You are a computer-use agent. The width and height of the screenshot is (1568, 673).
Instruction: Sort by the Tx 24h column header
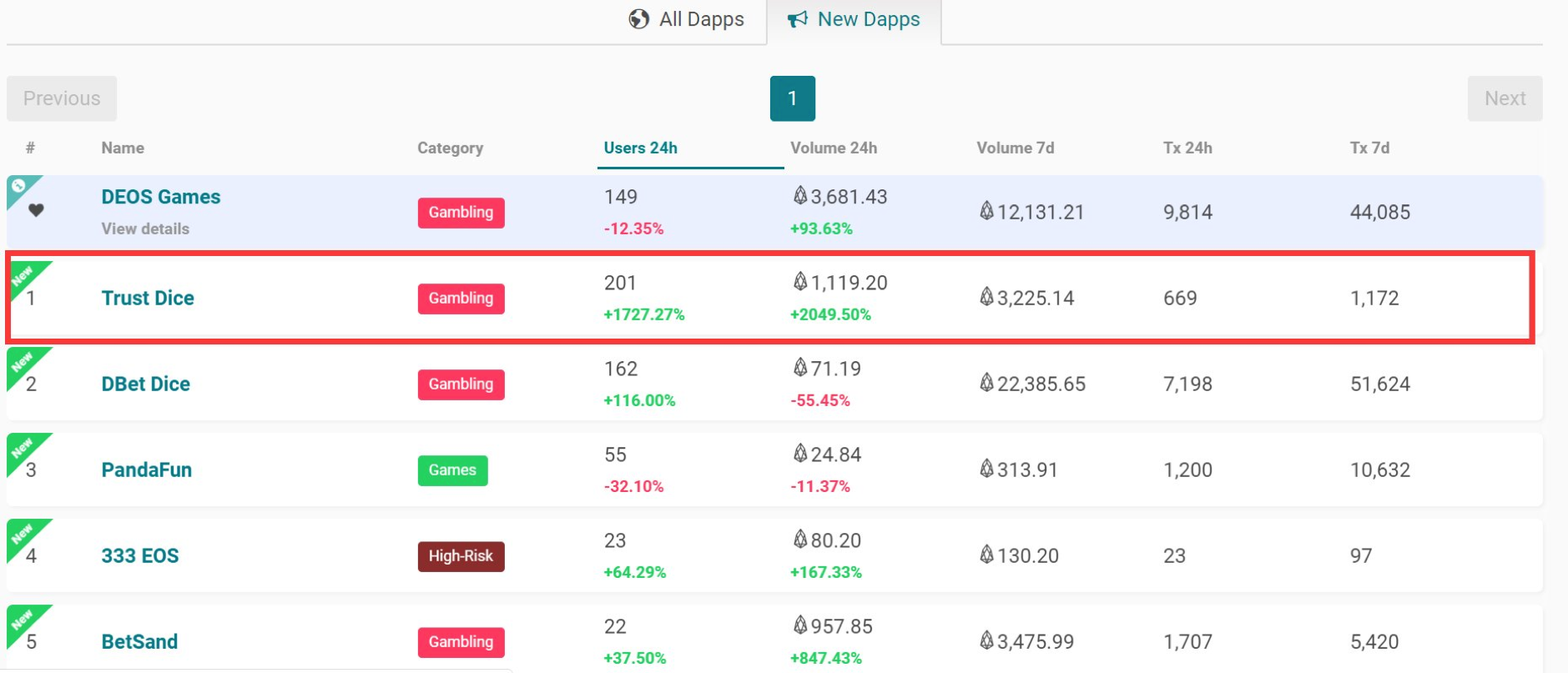click(1187, 148)
